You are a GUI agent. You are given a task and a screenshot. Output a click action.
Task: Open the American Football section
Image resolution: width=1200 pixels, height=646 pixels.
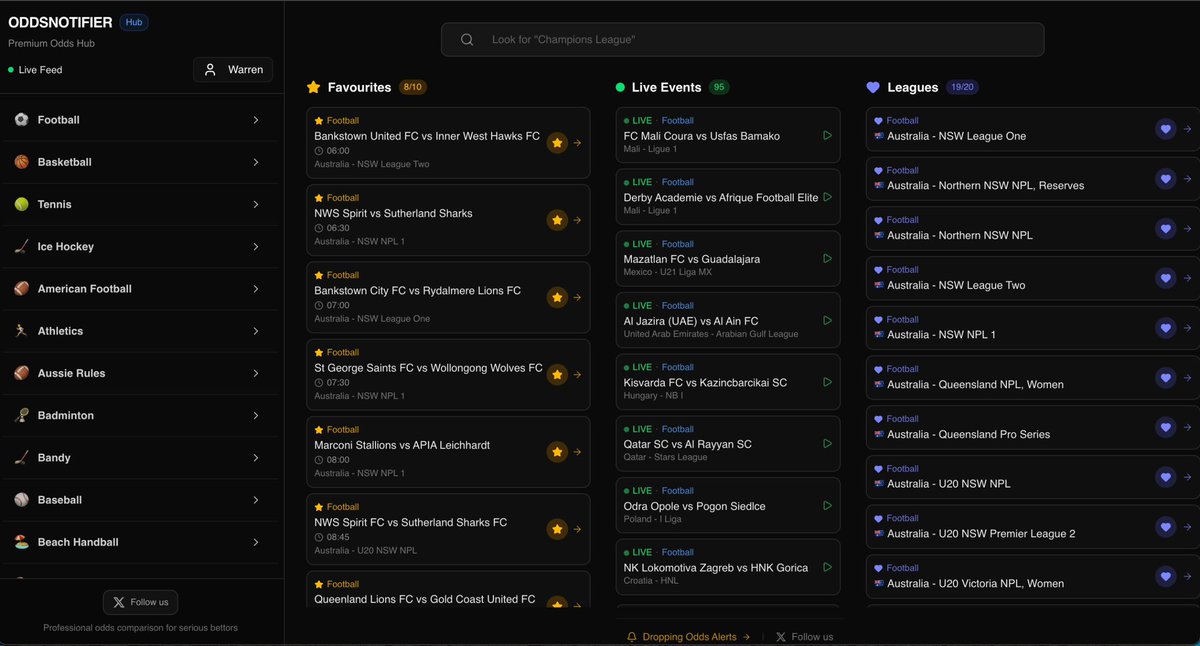point(22,288)
